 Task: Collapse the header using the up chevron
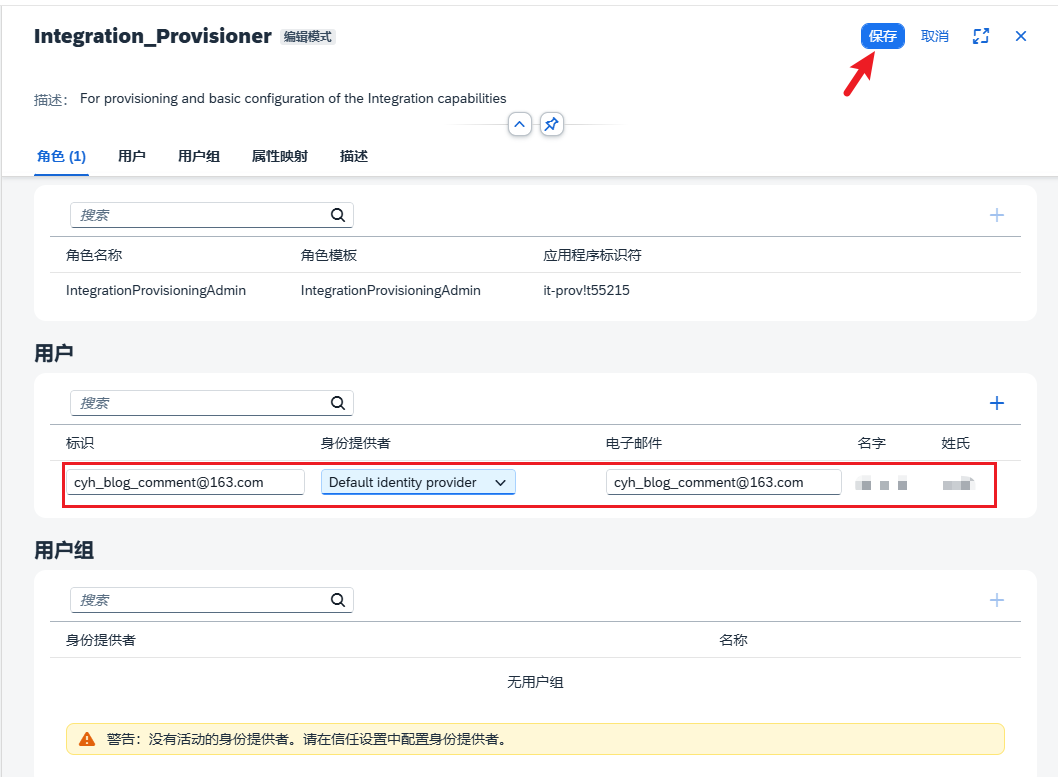click(x=519, y=124)
